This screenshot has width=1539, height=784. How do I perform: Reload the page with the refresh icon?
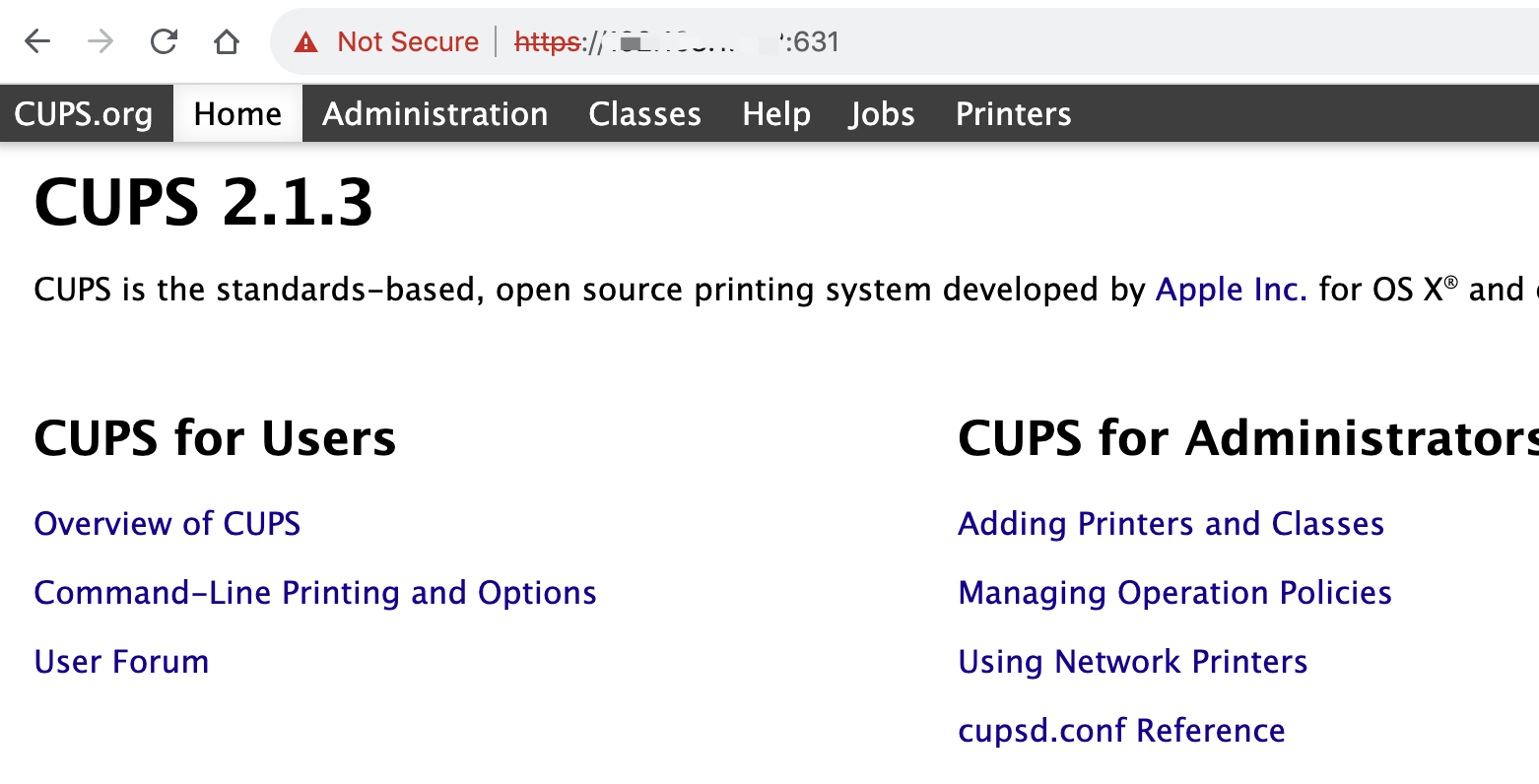coord(164,41)
